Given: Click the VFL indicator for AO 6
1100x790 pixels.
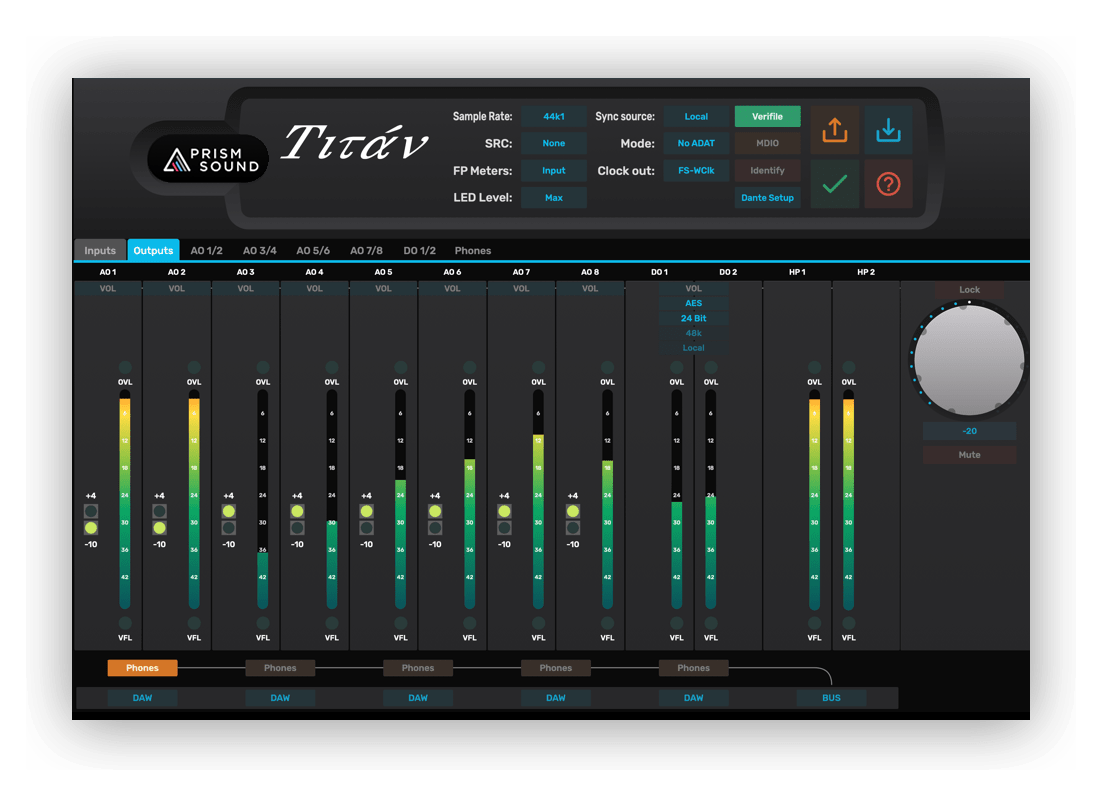Looking at the screenshot, I should pyautogui.click(x=469, y=623).
